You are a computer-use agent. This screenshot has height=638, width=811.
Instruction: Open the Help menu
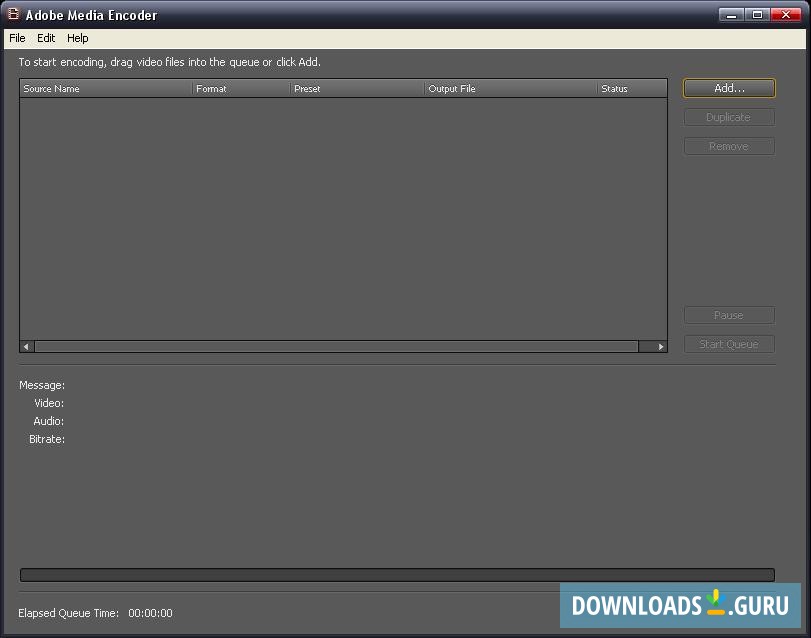click(78, 38)
